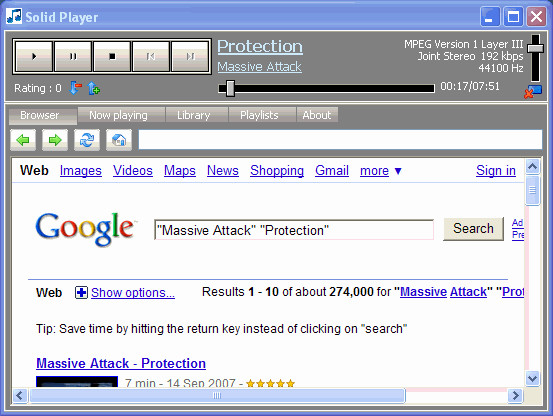Click the Rating : 0 label

38,88
